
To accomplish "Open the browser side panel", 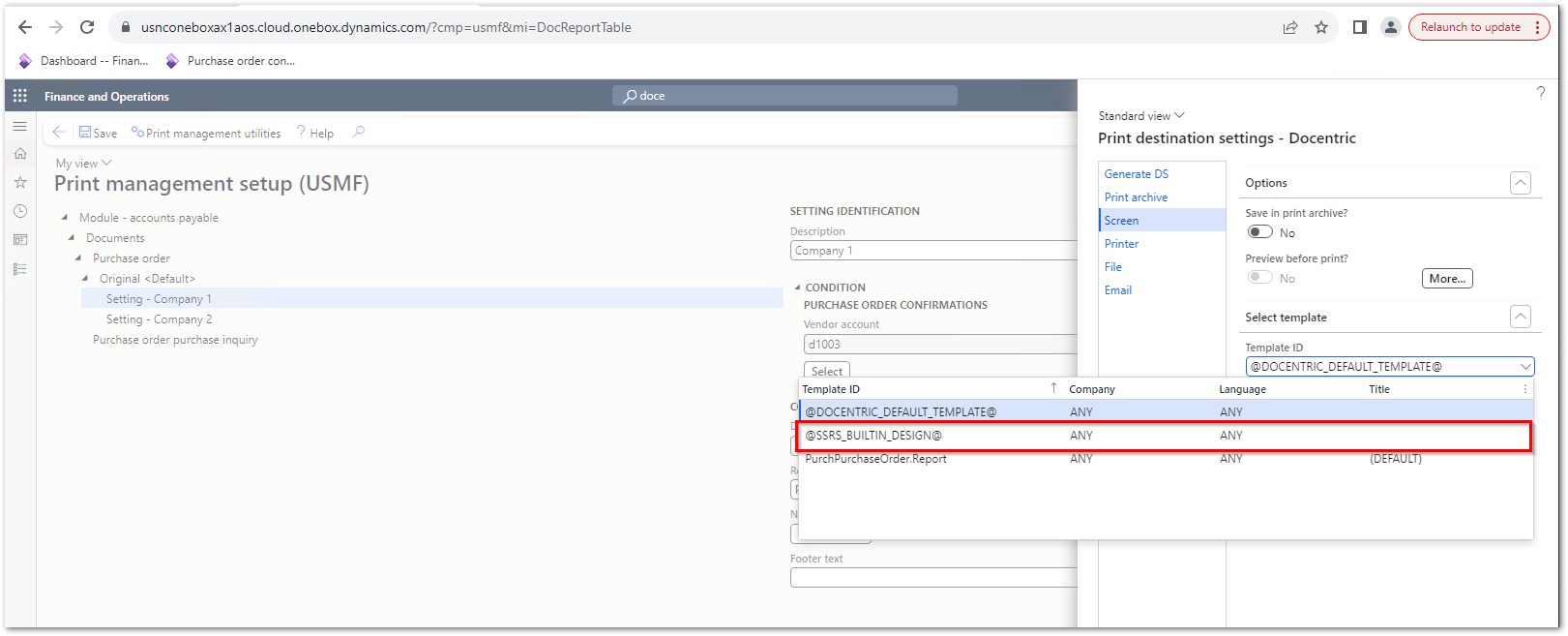I will [1359, 27].
